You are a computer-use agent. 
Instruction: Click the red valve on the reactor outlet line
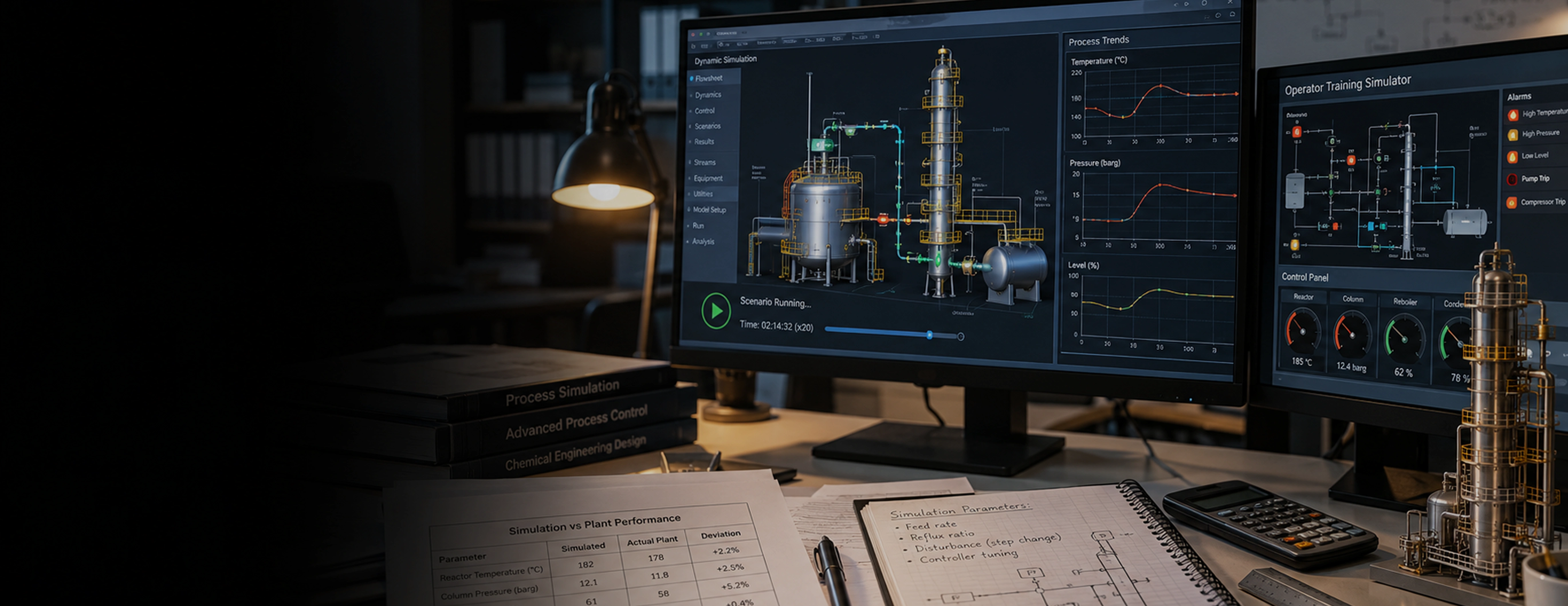click(883, 219)
